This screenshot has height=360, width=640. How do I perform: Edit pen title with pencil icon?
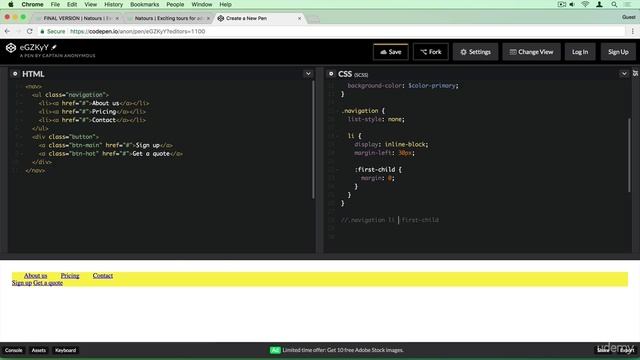(54, 47)
